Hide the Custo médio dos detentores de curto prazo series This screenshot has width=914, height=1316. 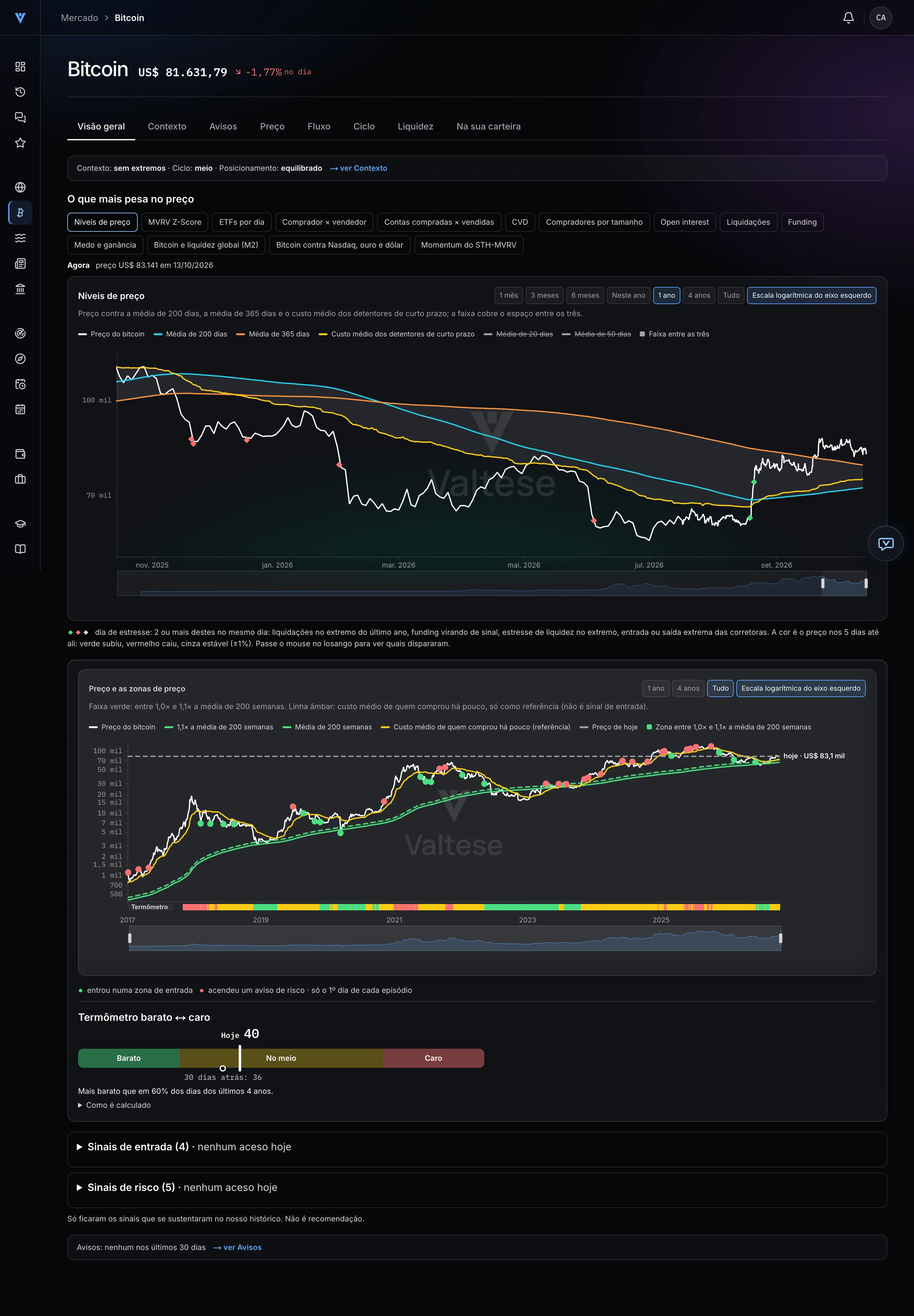396,334
